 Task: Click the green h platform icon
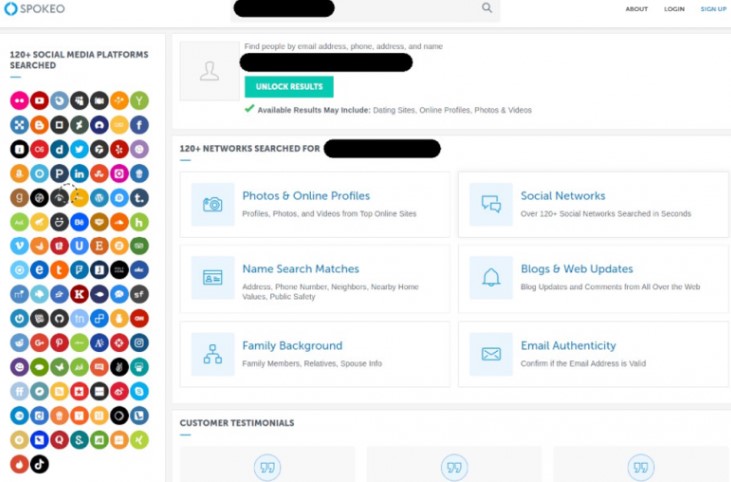(139, 222)
